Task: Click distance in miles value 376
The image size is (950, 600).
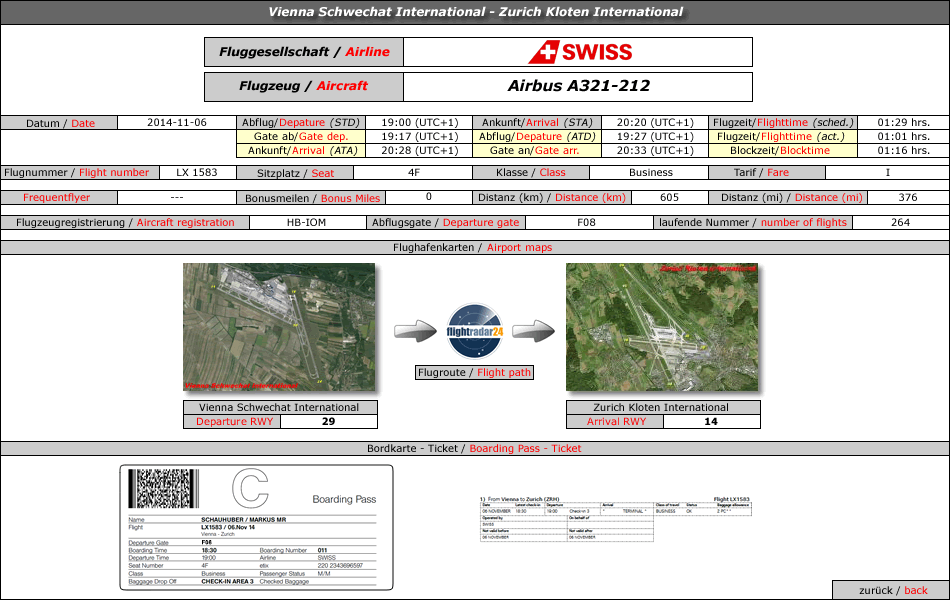Action: tap(908, 198)
